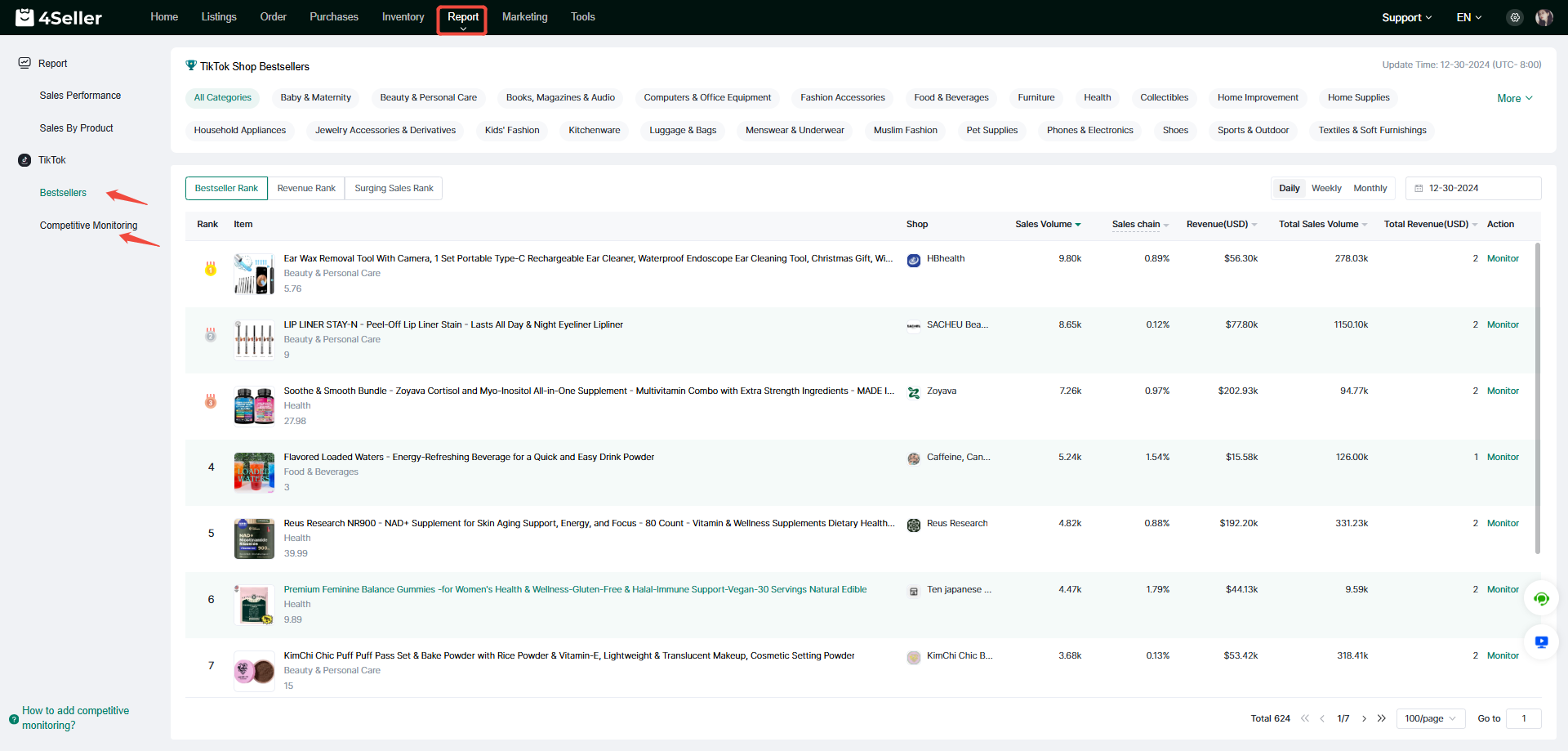Click the Report sidebar icon
Screen dimensions: 1568x751
coord(24,63)
